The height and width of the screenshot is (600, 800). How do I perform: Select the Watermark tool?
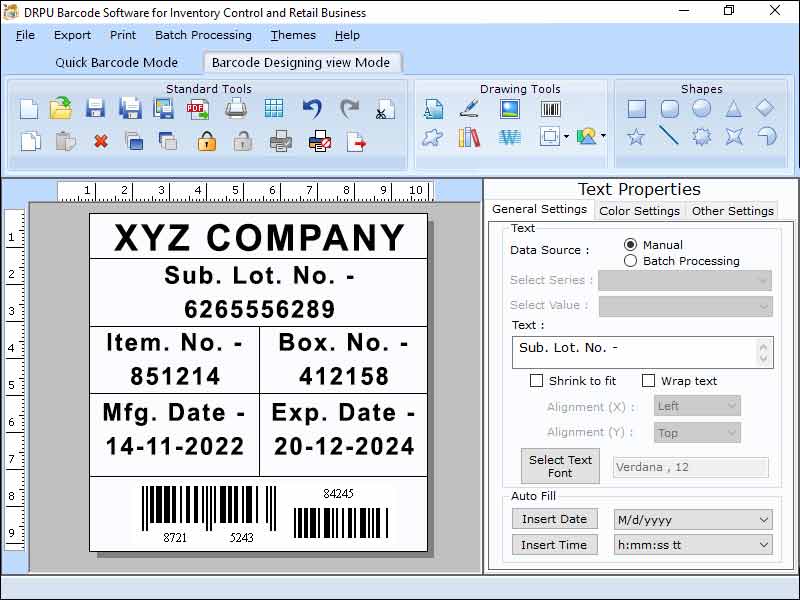pyautogui.click(x=510, y=138)
